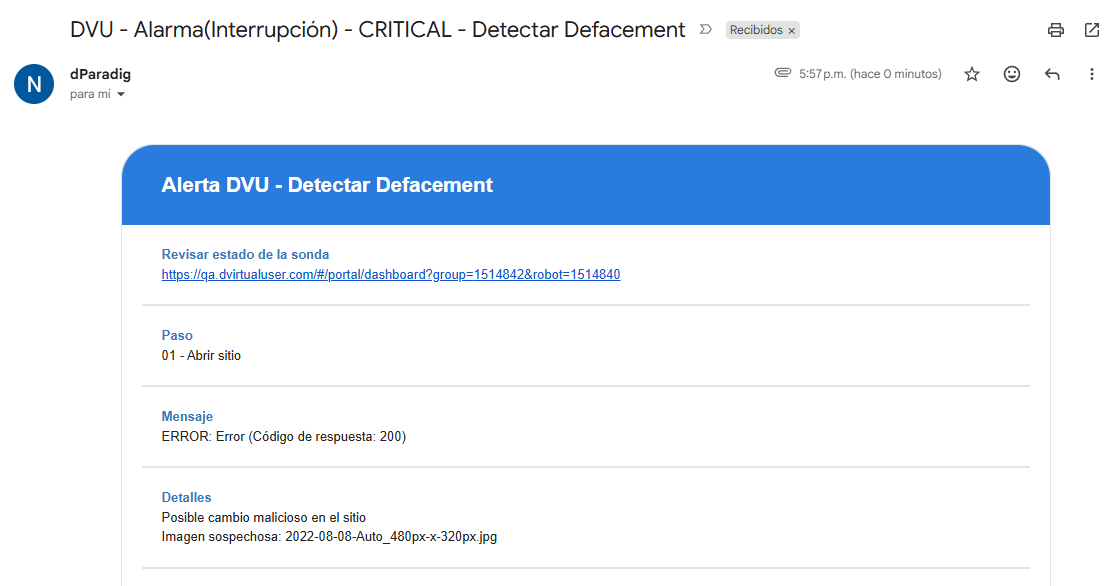Open email in a new window
This screenshot has width=1119, height=586.
[1091, 30]
